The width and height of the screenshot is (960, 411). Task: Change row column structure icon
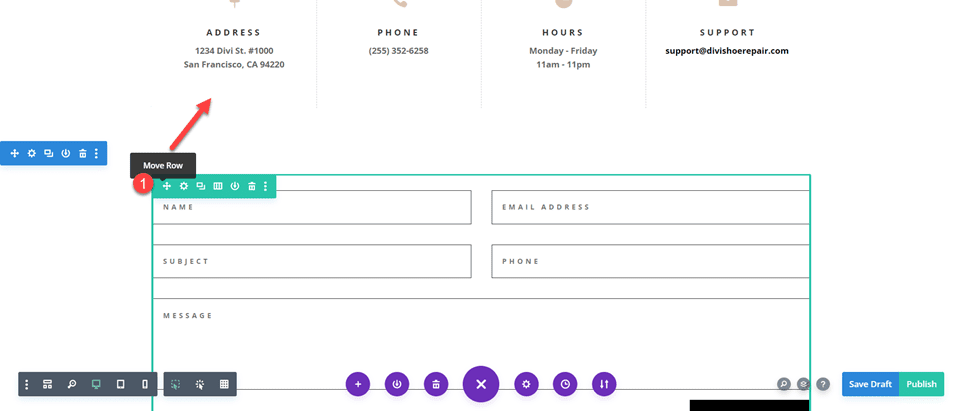[x=218, y=186]
